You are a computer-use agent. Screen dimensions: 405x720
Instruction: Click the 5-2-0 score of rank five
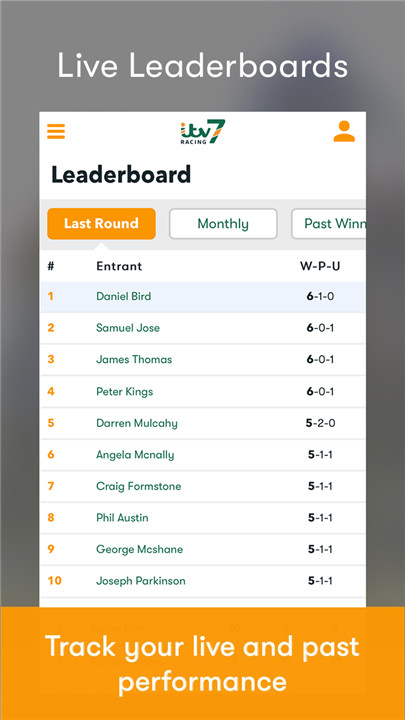point(320,423)
